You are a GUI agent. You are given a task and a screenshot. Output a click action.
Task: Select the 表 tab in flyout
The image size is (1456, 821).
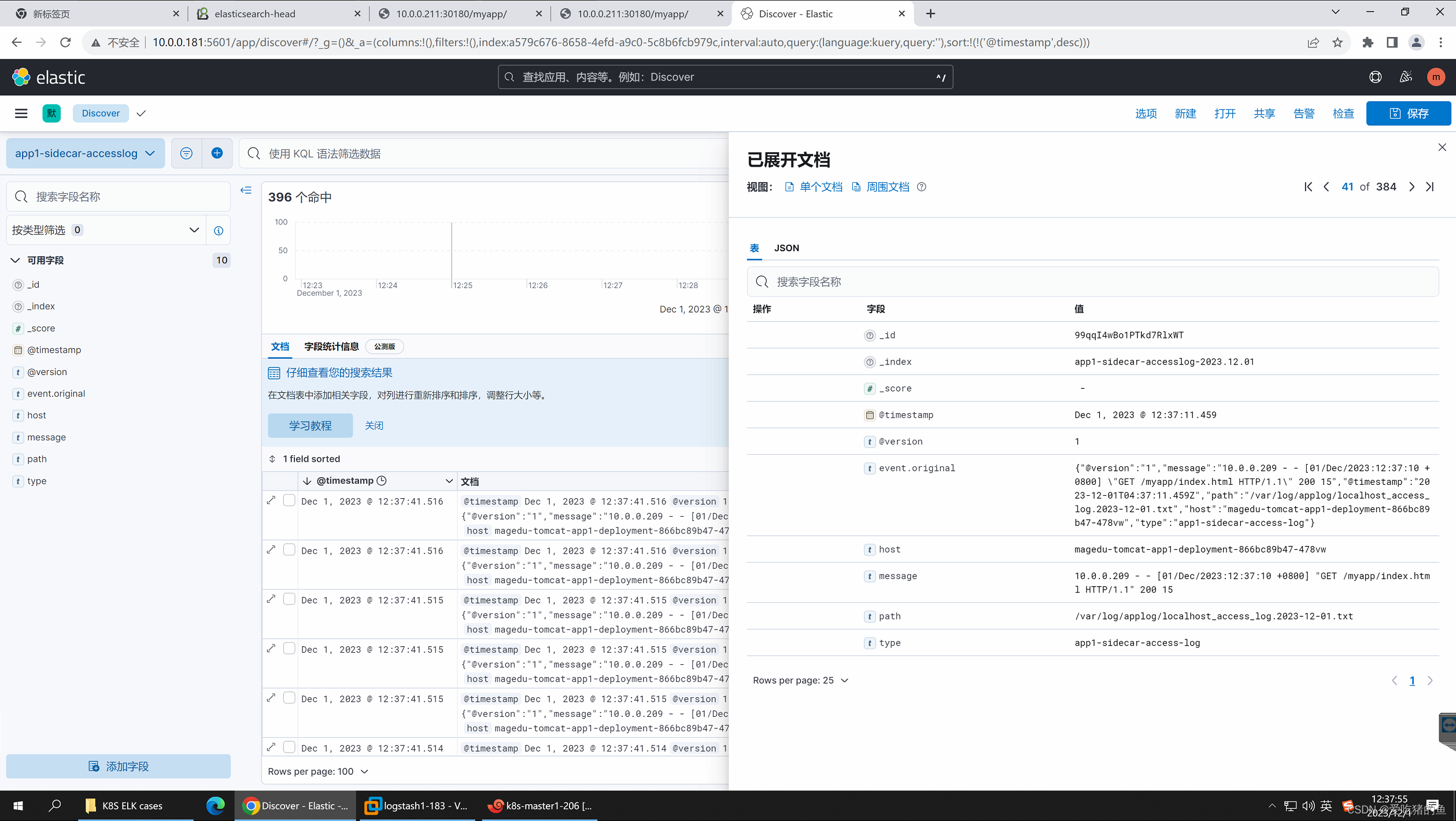click(754, 248)
